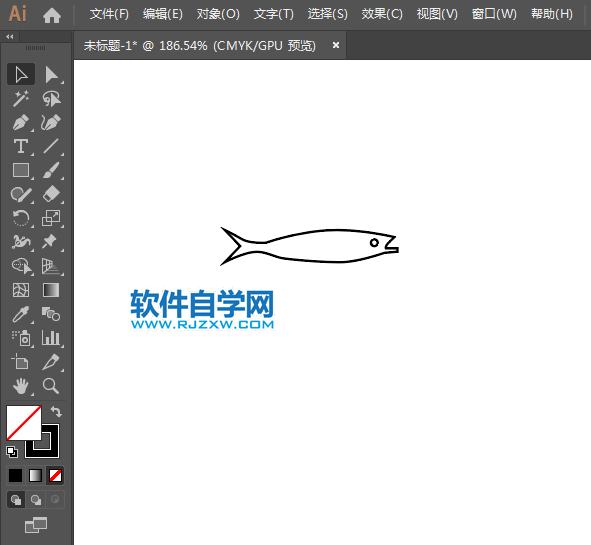
Task: Reset to default fill and stroke
Action: coord(12,452)
